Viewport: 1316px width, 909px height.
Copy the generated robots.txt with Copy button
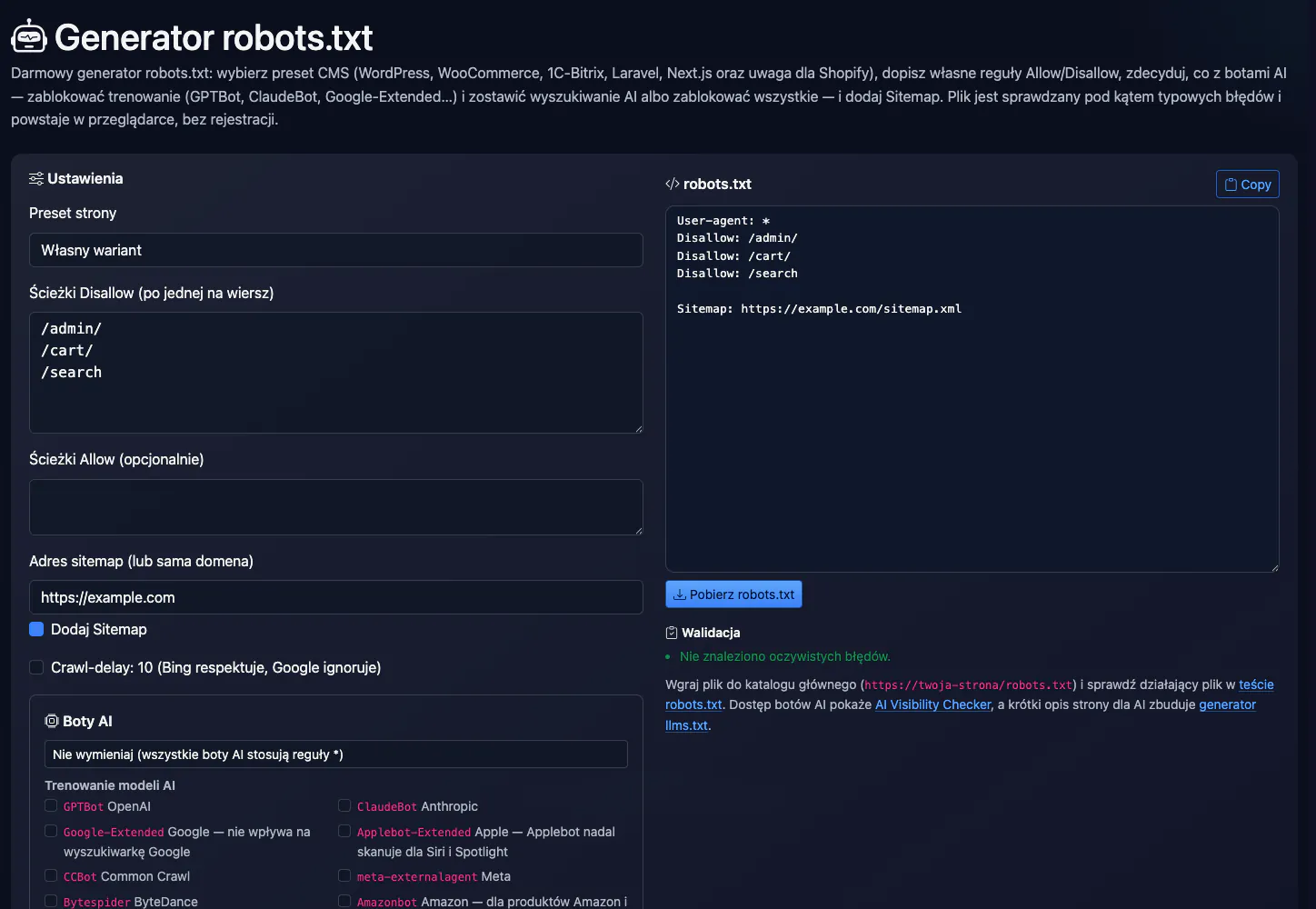pyautogui.click(x=1248, y=185)
